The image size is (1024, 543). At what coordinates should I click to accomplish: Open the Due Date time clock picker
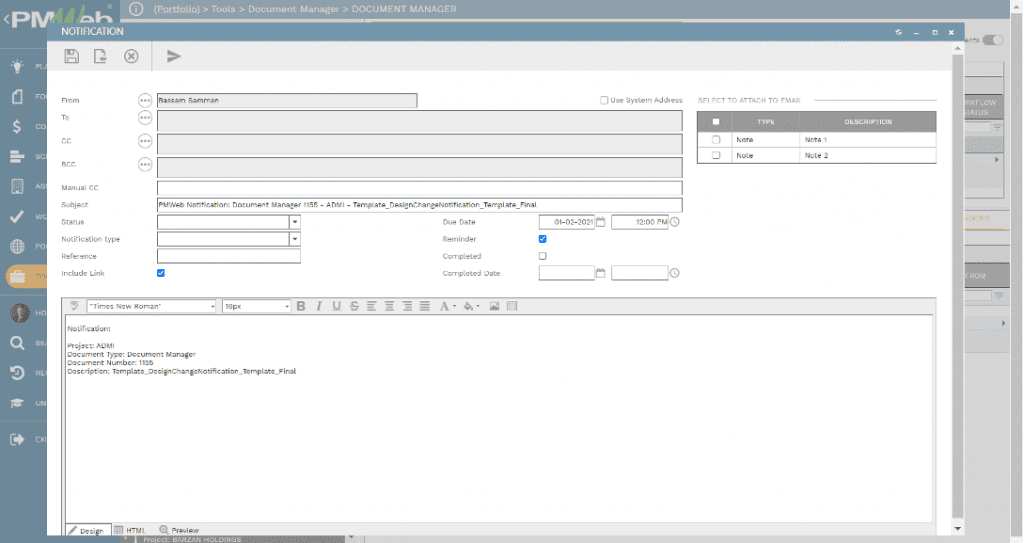pos(675,222)
